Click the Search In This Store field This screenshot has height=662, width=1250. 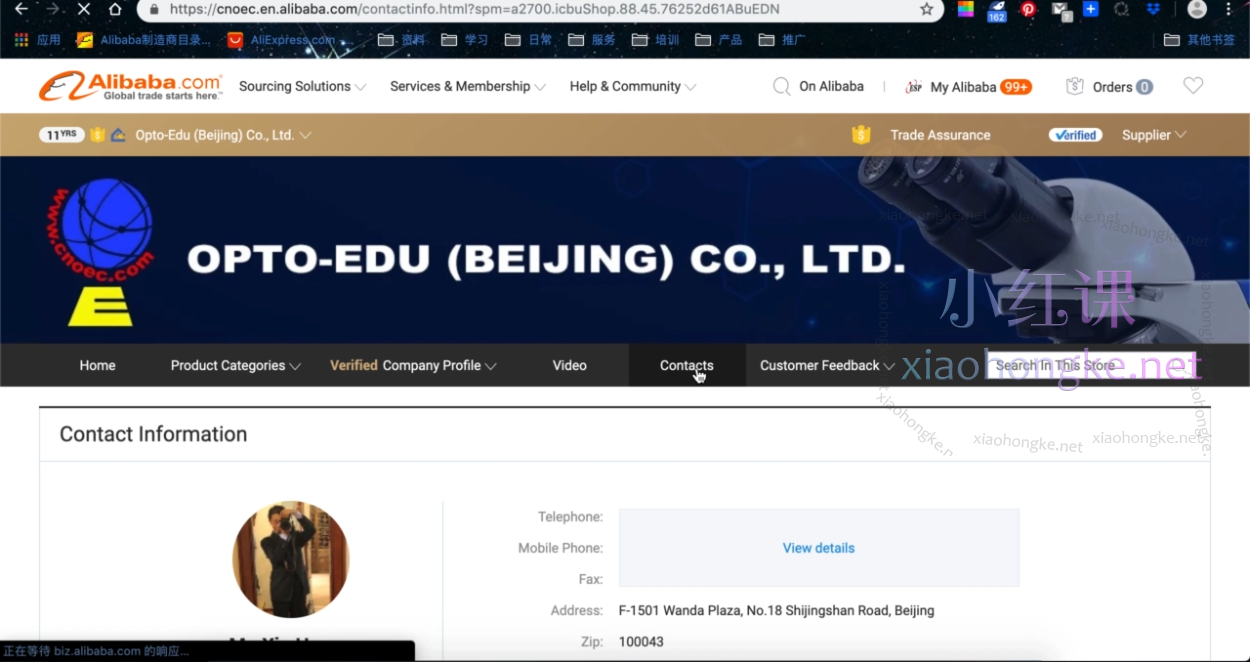(1090, 366)
